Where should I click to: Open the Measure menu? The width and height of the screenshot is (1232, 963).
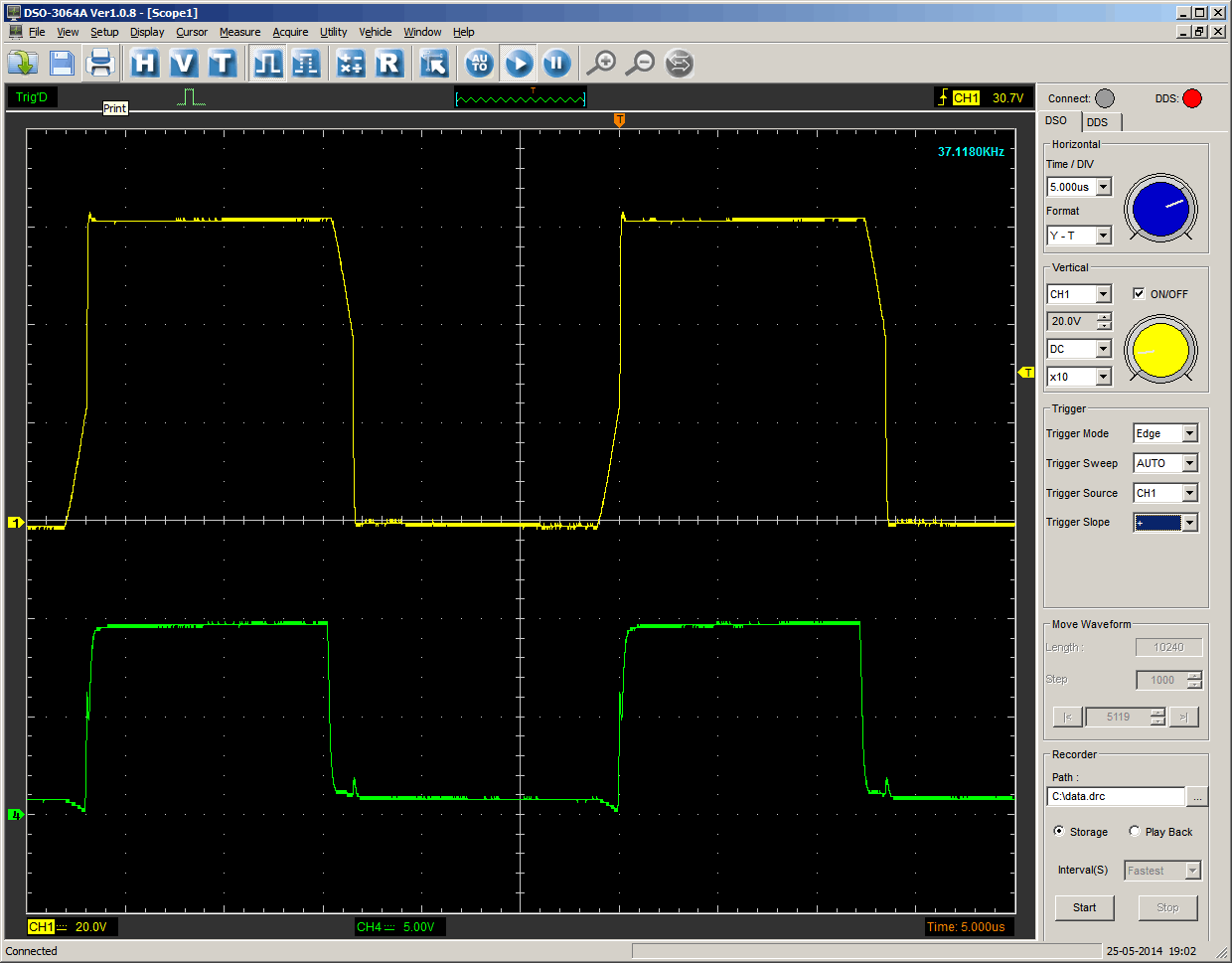[x=239, y=32]
